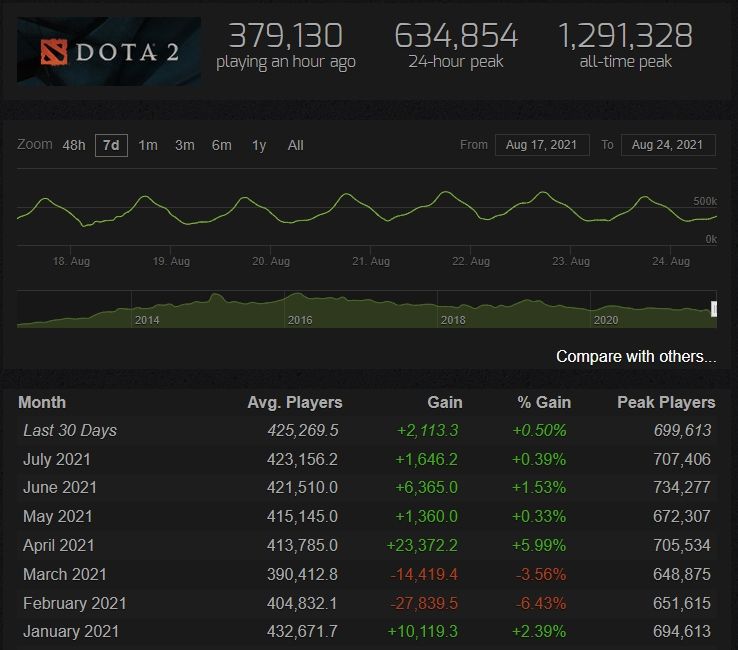Click the gain value -27,839.5
Viewport: 738px width, 650px height.
pos(424,603)
